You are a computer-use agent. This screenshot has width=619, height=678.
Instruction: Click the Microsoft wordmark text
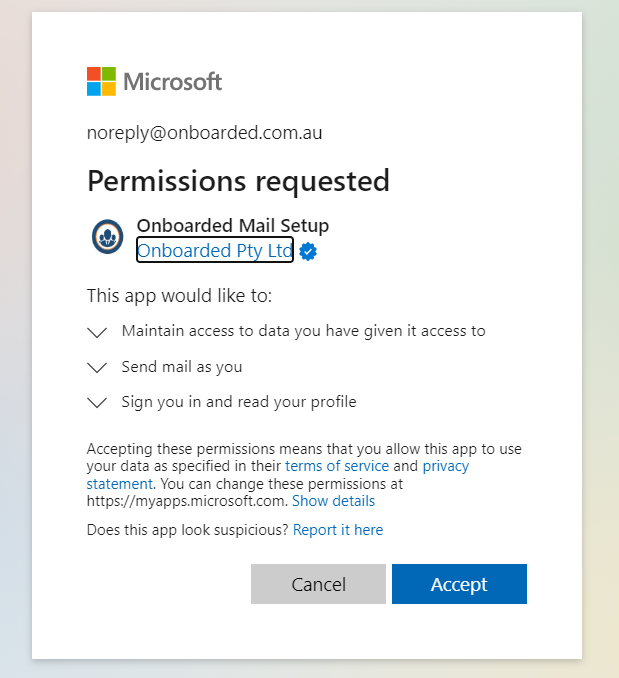[x=172, y=82]
